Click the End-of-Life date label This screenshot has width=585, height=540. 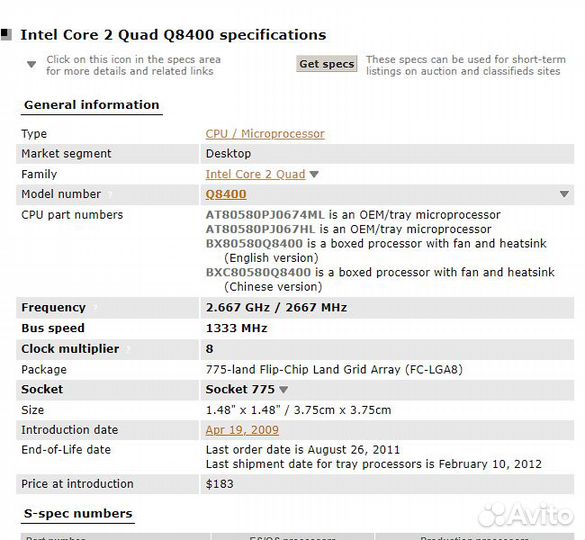point(66,450)
